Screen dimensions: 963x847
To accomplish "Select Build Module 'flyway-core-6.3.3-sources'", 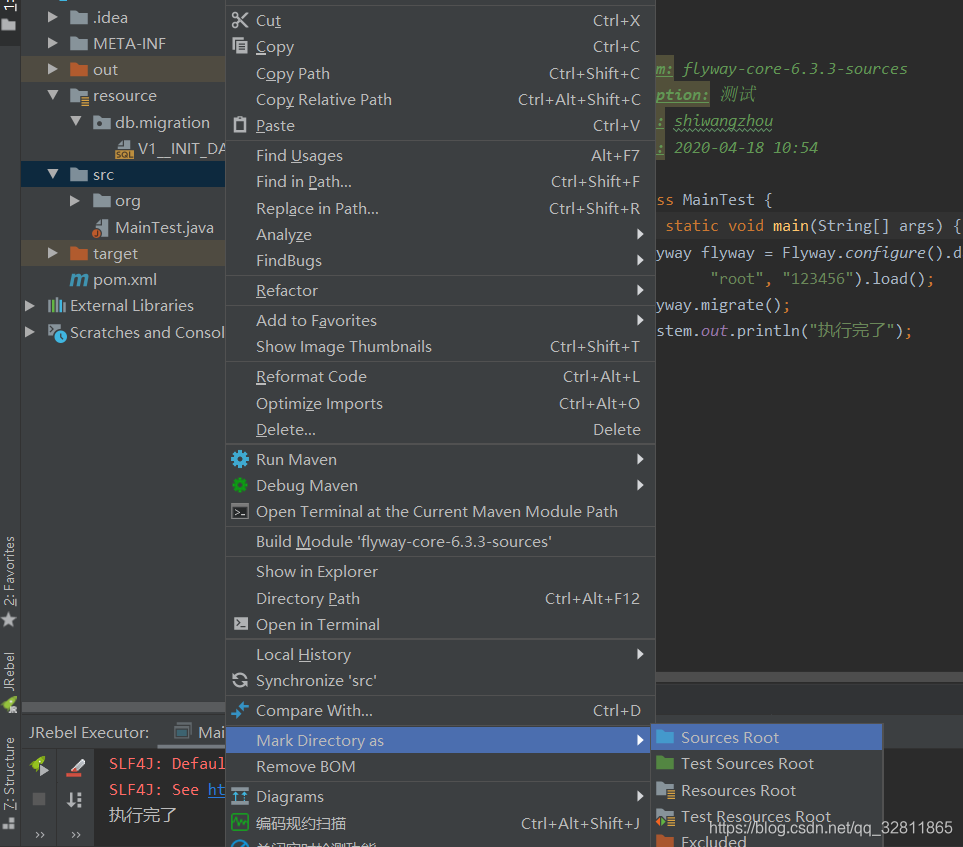I will pos(440,542).
